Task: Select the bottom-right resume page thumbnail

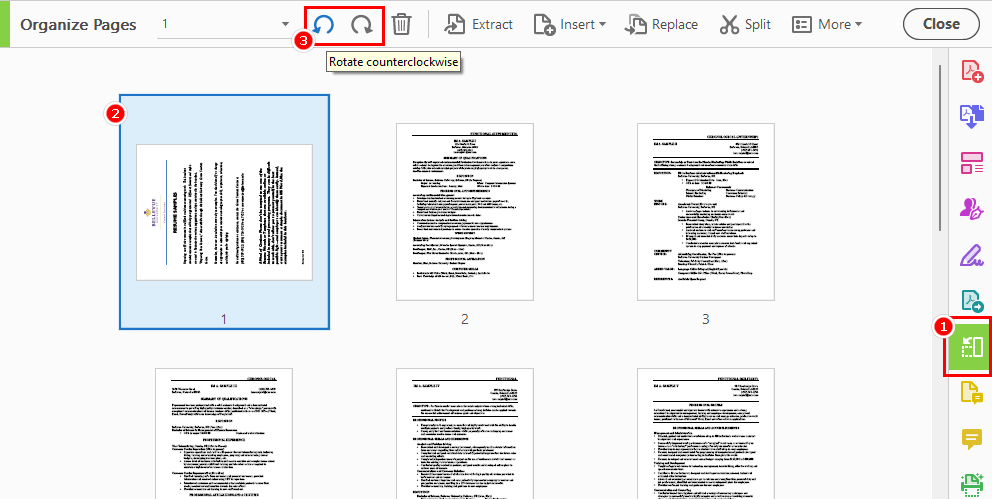Action: point(705,433)
